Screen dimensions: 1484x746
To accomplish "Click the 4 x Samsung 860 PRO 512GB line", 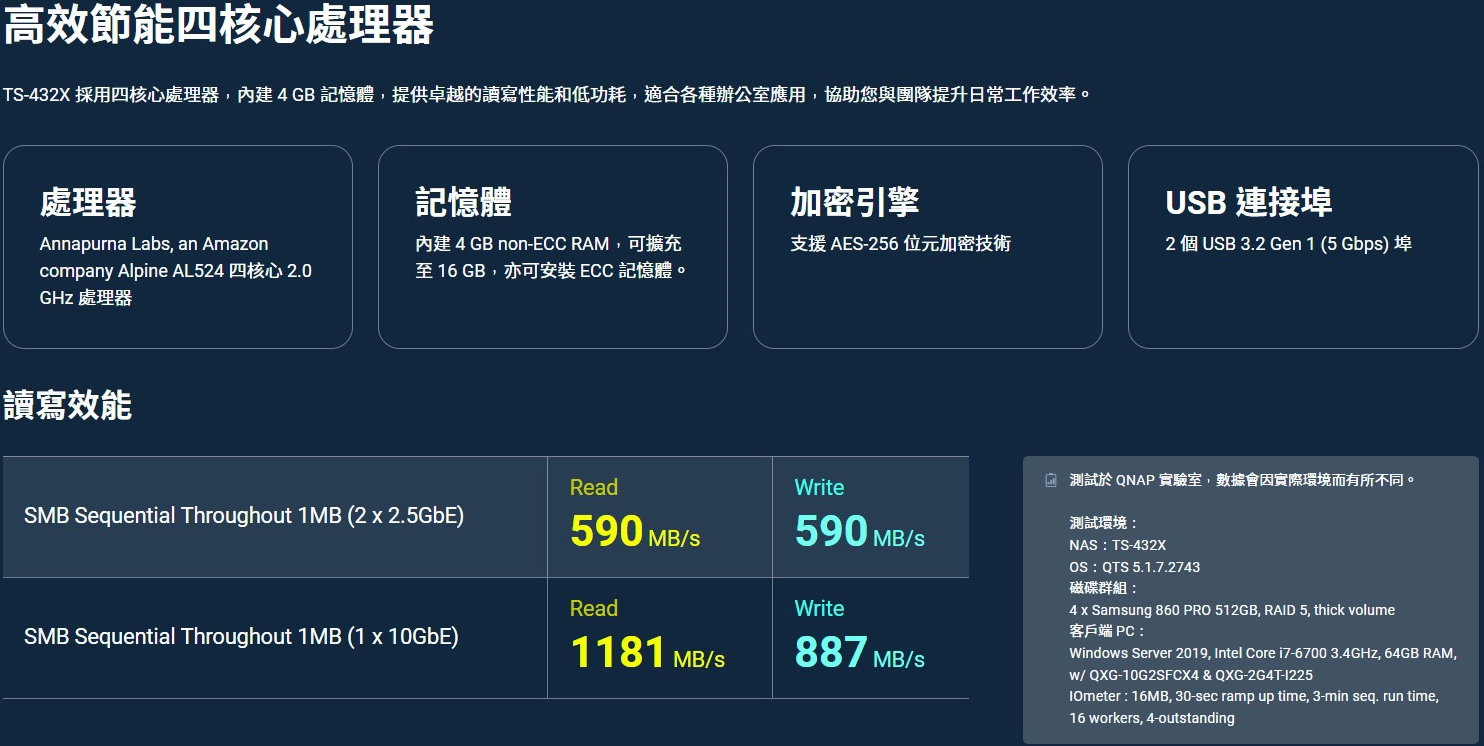I will pos(1232,610).
